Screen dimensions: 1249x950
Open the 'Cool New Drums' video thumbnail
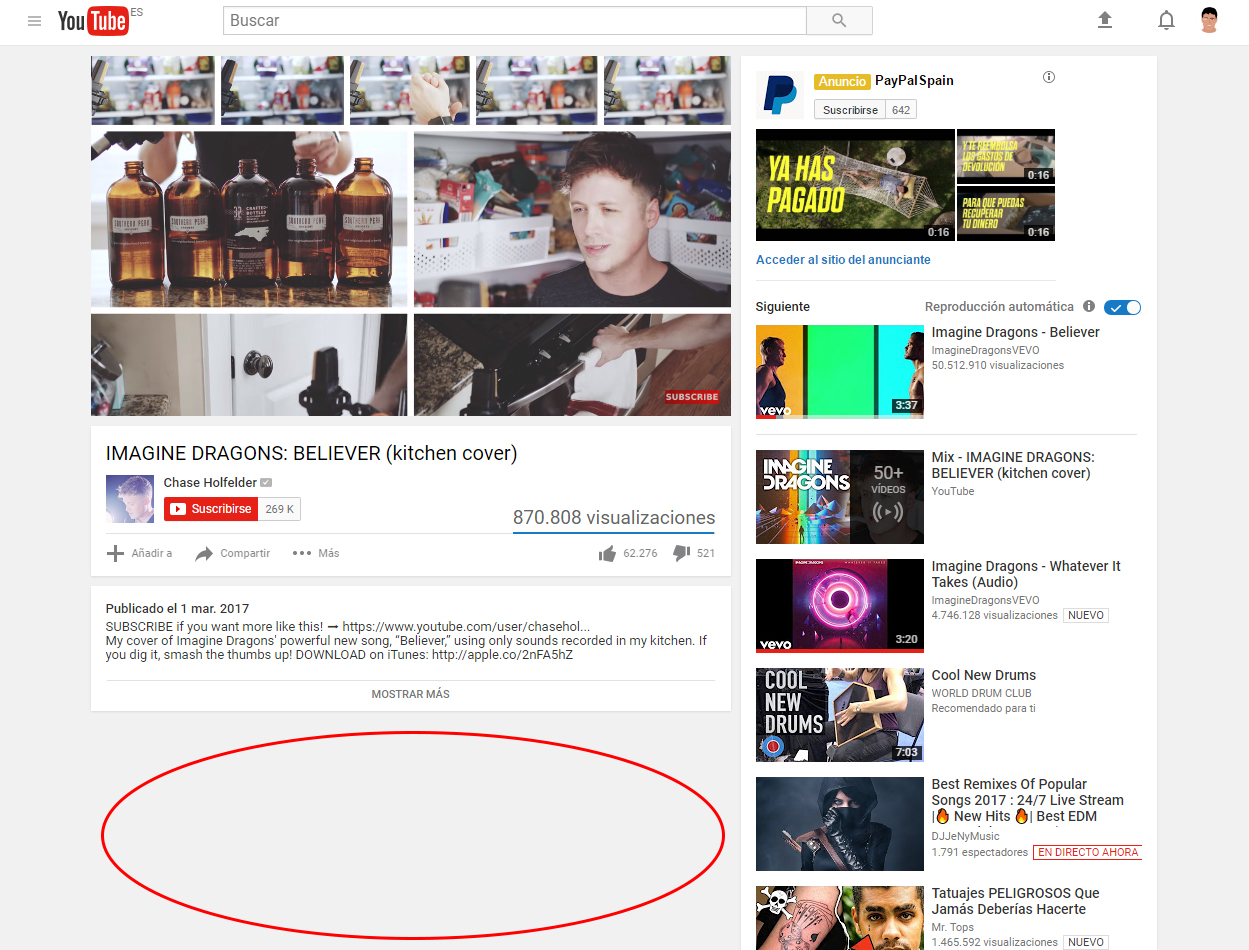point(839,714)
